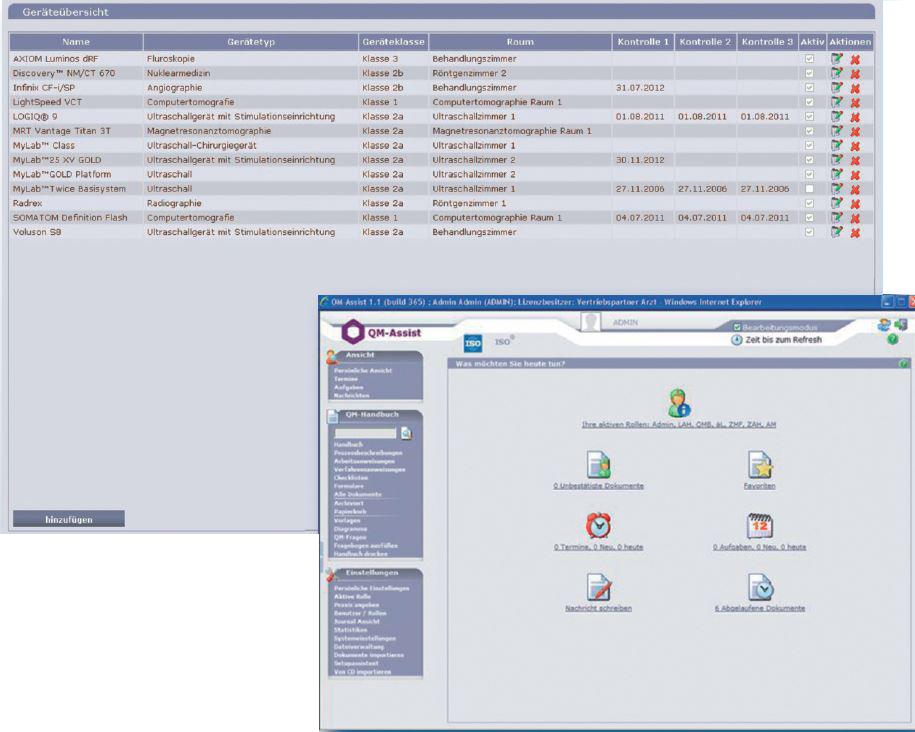Click the calendar Aufgaben icon
The image size is (915, 732).
tap(760, 525)
